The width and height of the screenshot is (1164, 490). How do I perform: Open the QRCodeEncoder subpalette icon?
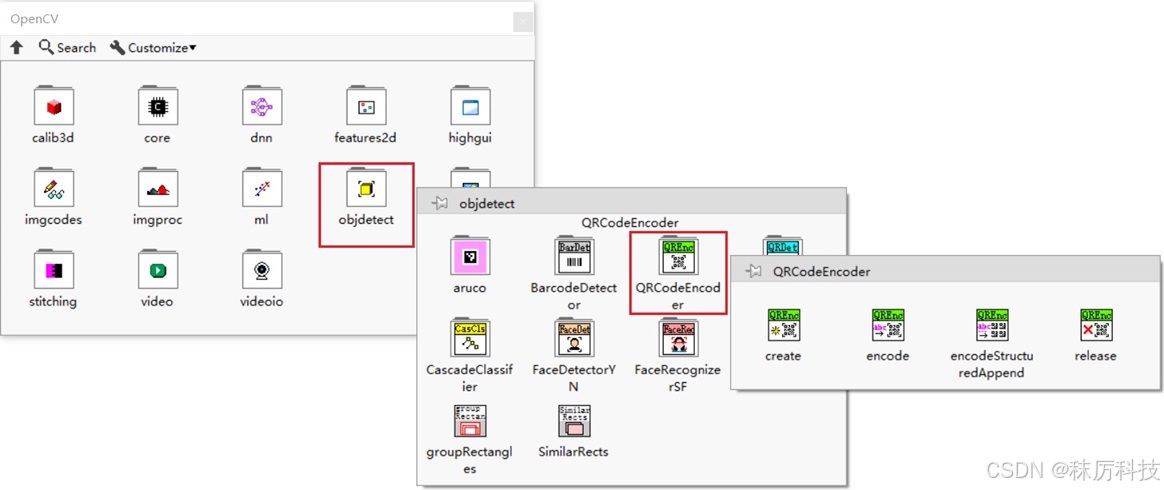[678, 257]
